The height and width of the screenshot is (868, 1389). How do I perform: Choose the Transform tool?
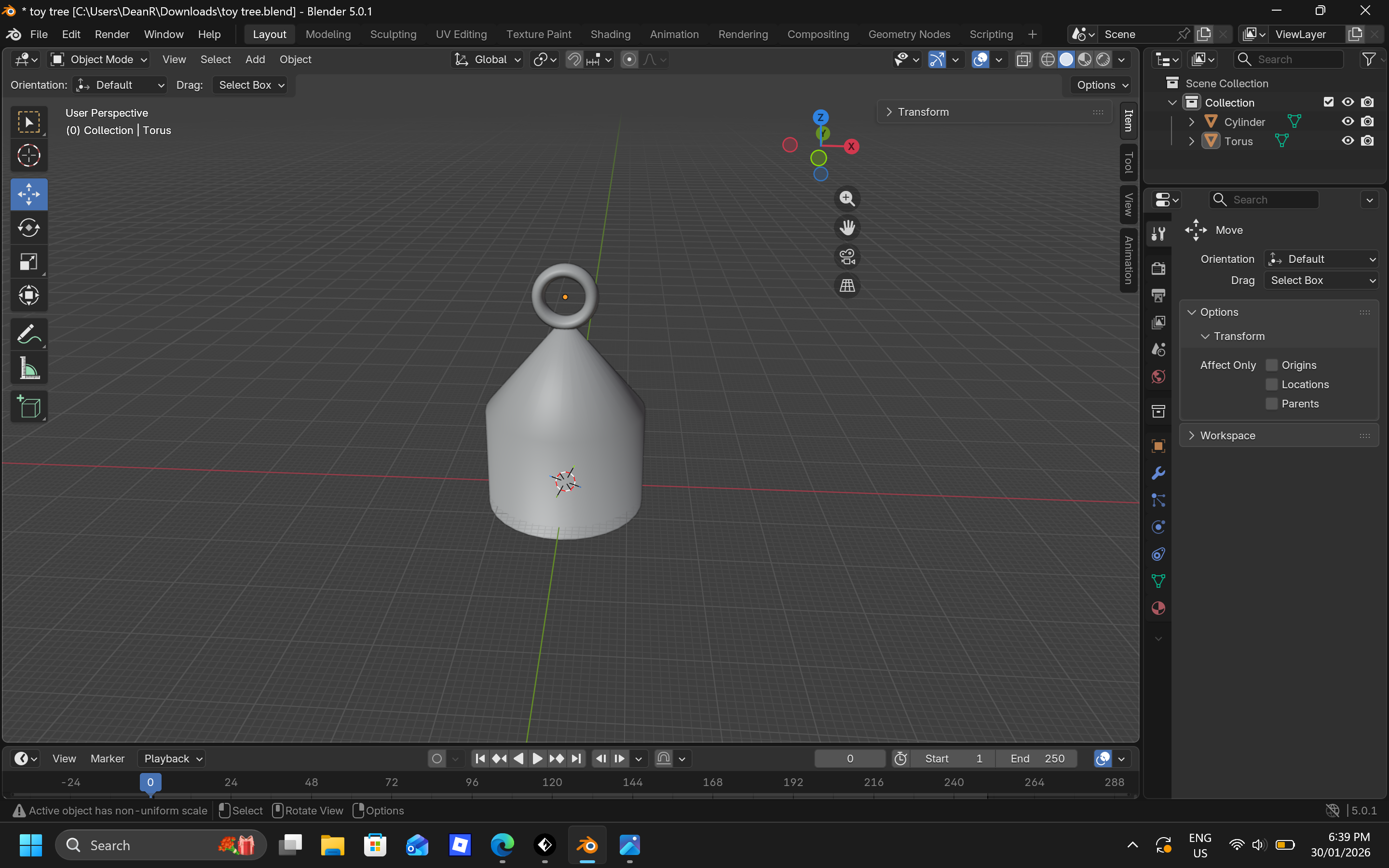pos(29,296)
